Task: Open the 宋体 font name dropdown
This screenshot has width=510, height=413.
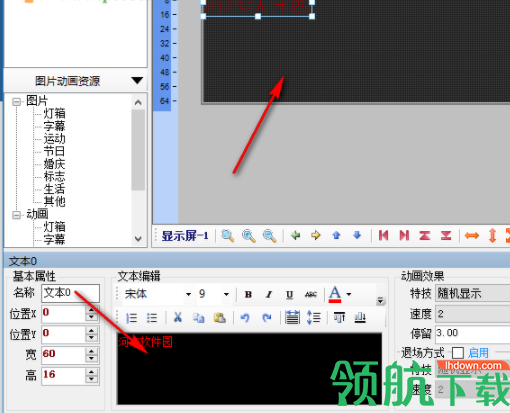Action: click(x=188, y=294)
